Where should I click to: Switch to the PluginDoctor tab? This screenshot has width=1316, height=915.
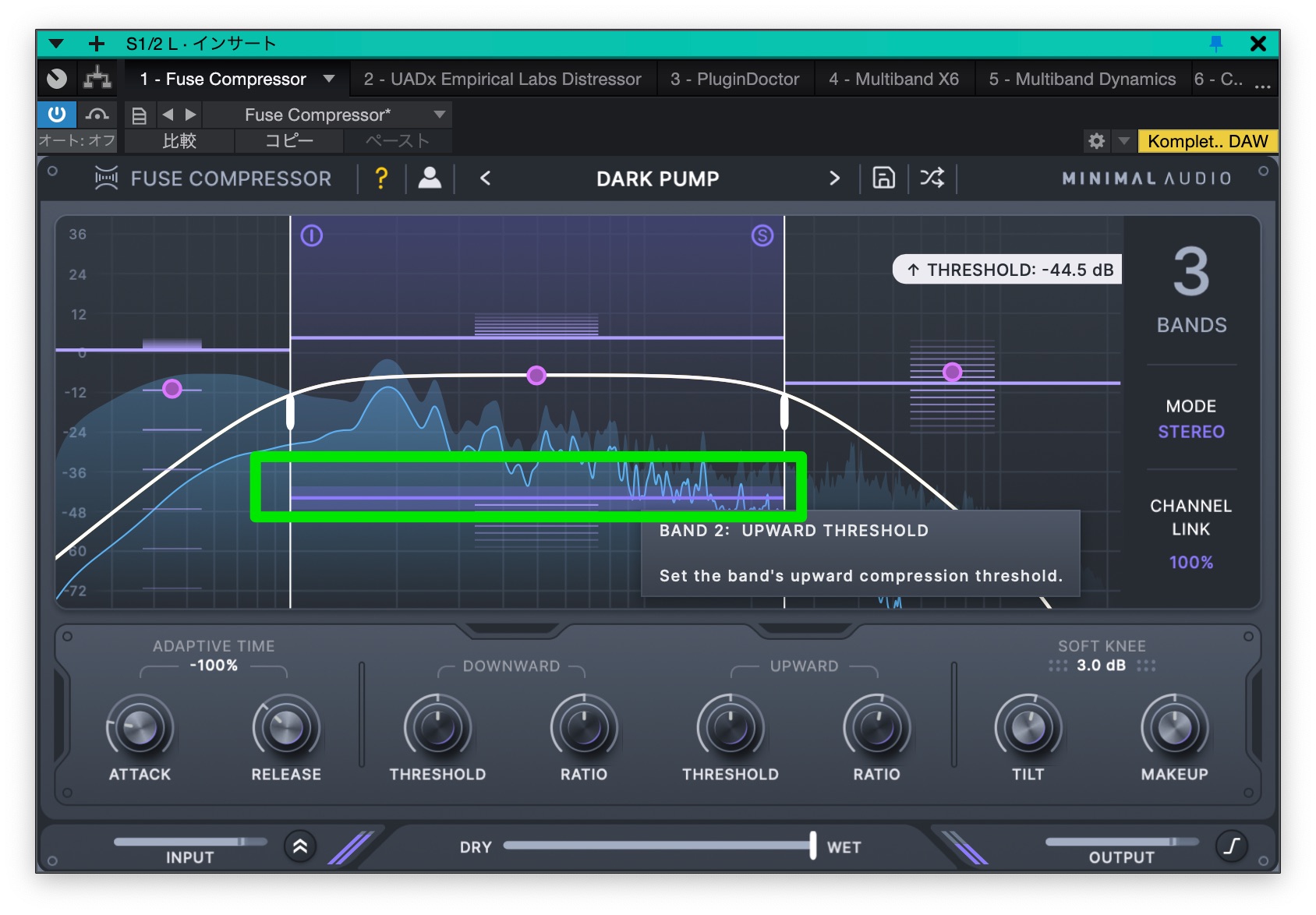[x=734, y=79]
